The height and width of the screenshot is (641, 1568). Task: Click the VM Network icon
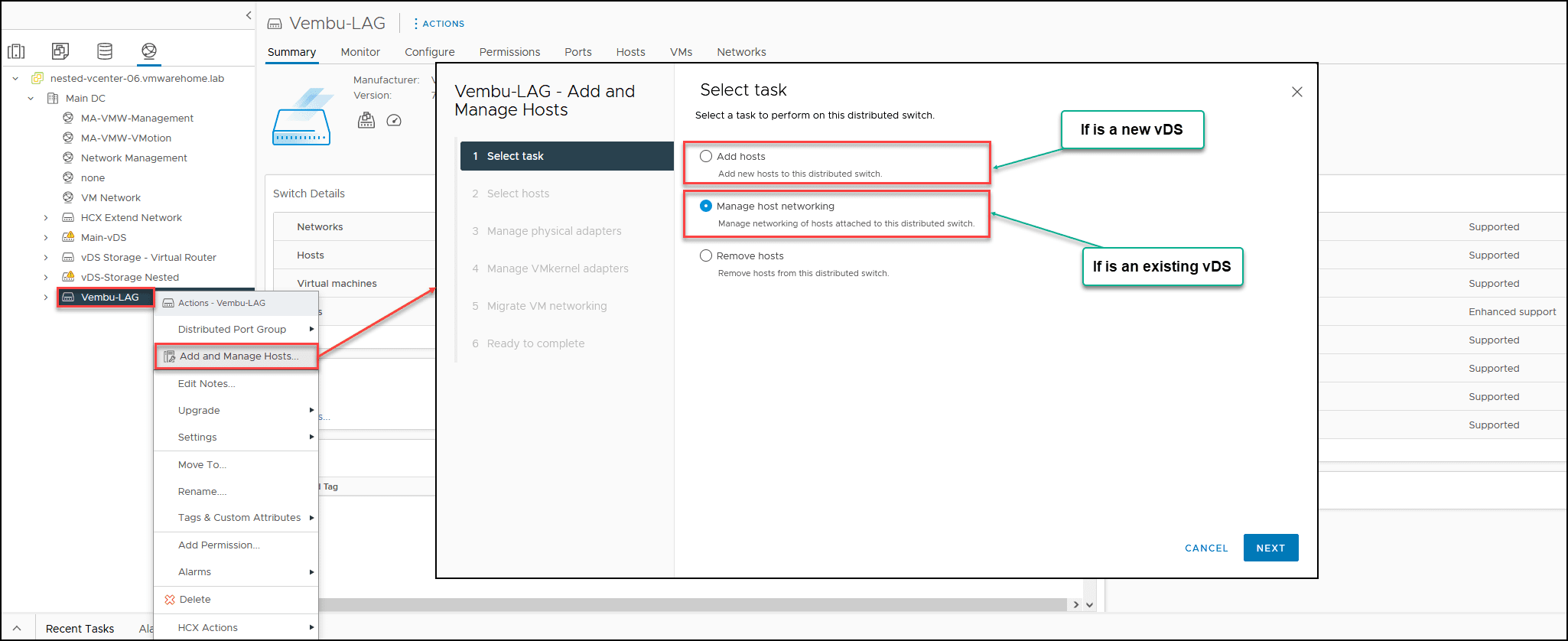(68, 197)
